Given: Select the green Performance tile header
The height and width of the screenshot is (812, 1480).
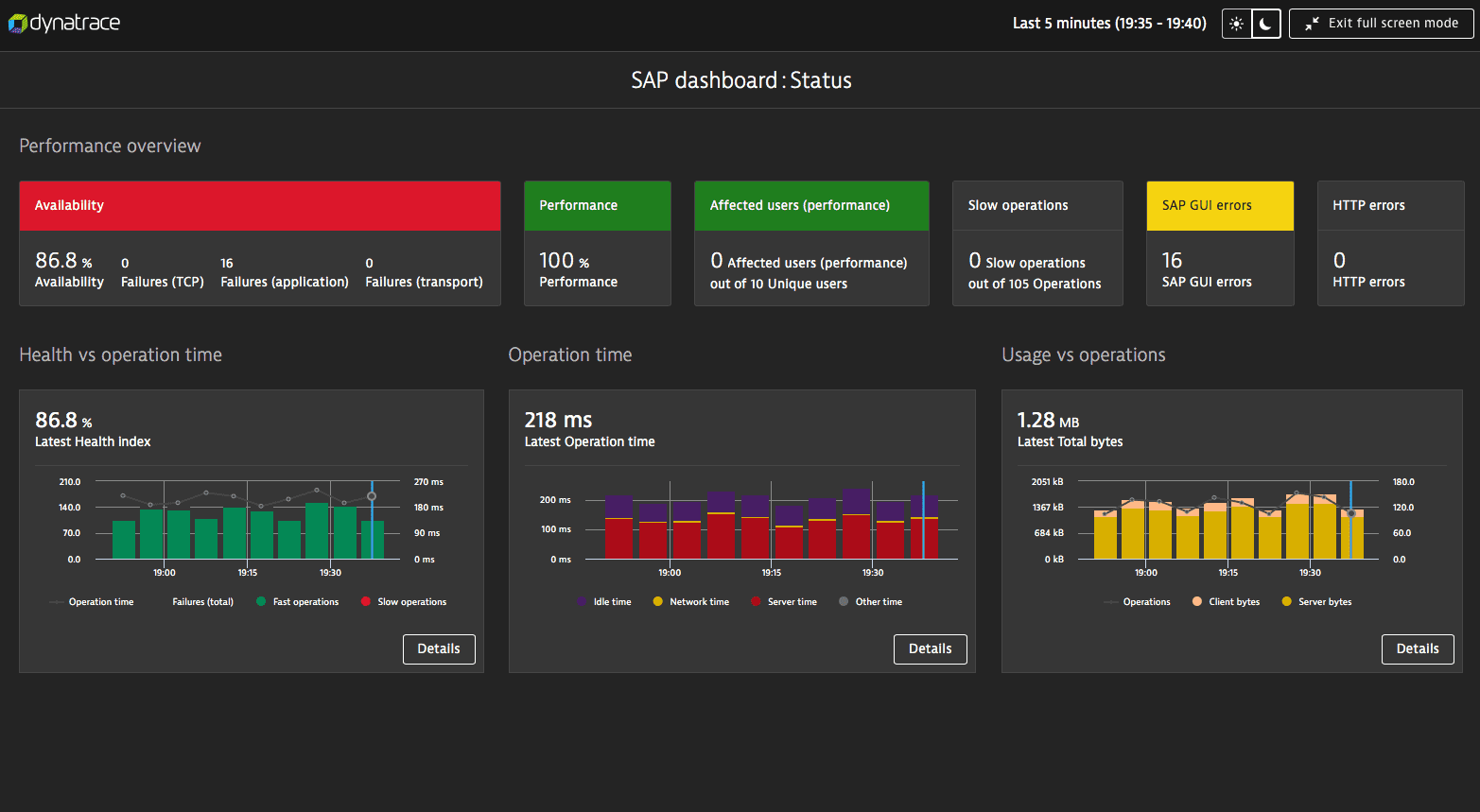Looking at the screenshot, I should pos(598,205).
